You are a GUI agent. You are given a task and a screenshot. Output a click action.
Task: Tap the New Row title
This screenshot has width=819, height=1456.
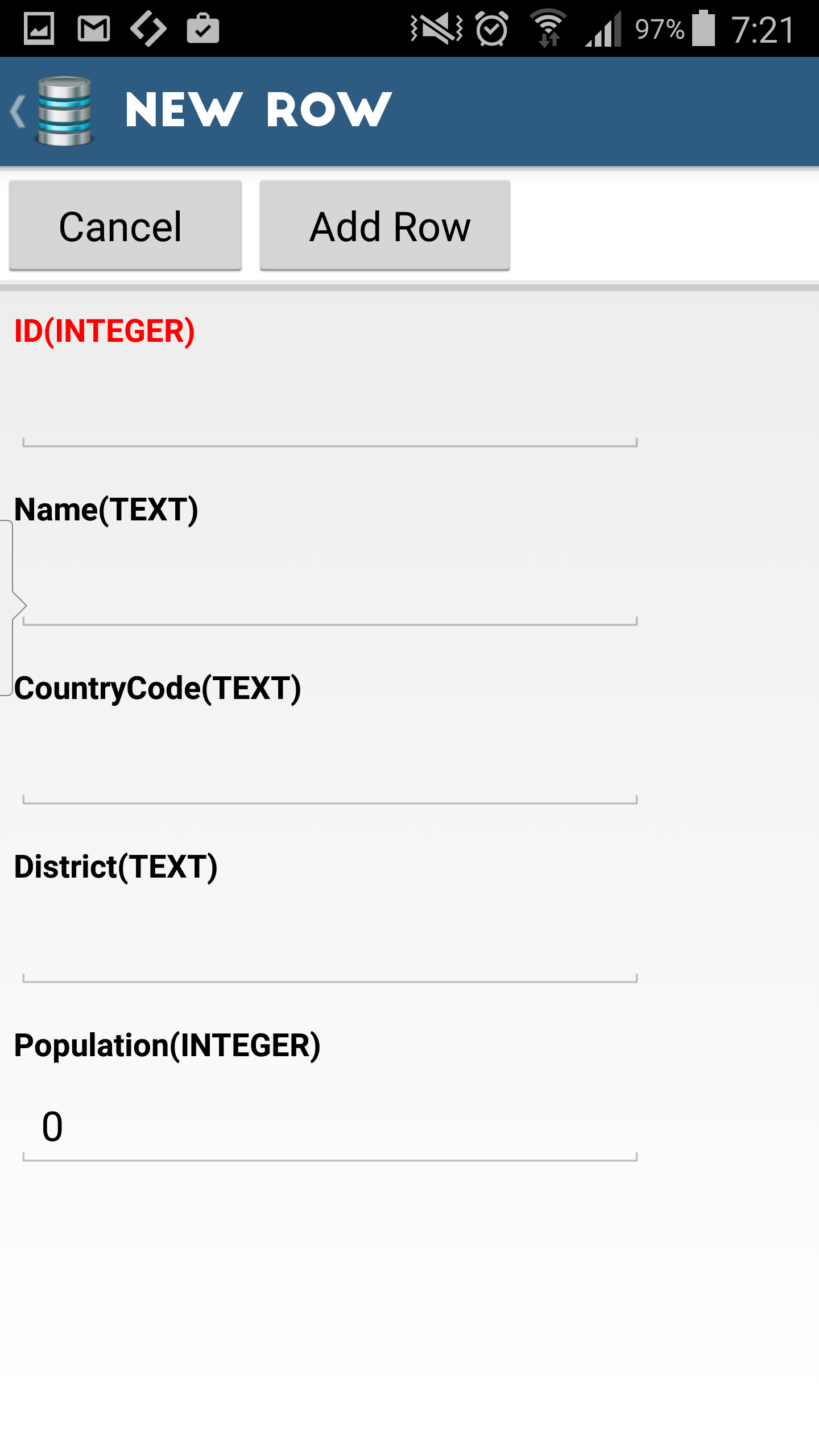point(259,111)
